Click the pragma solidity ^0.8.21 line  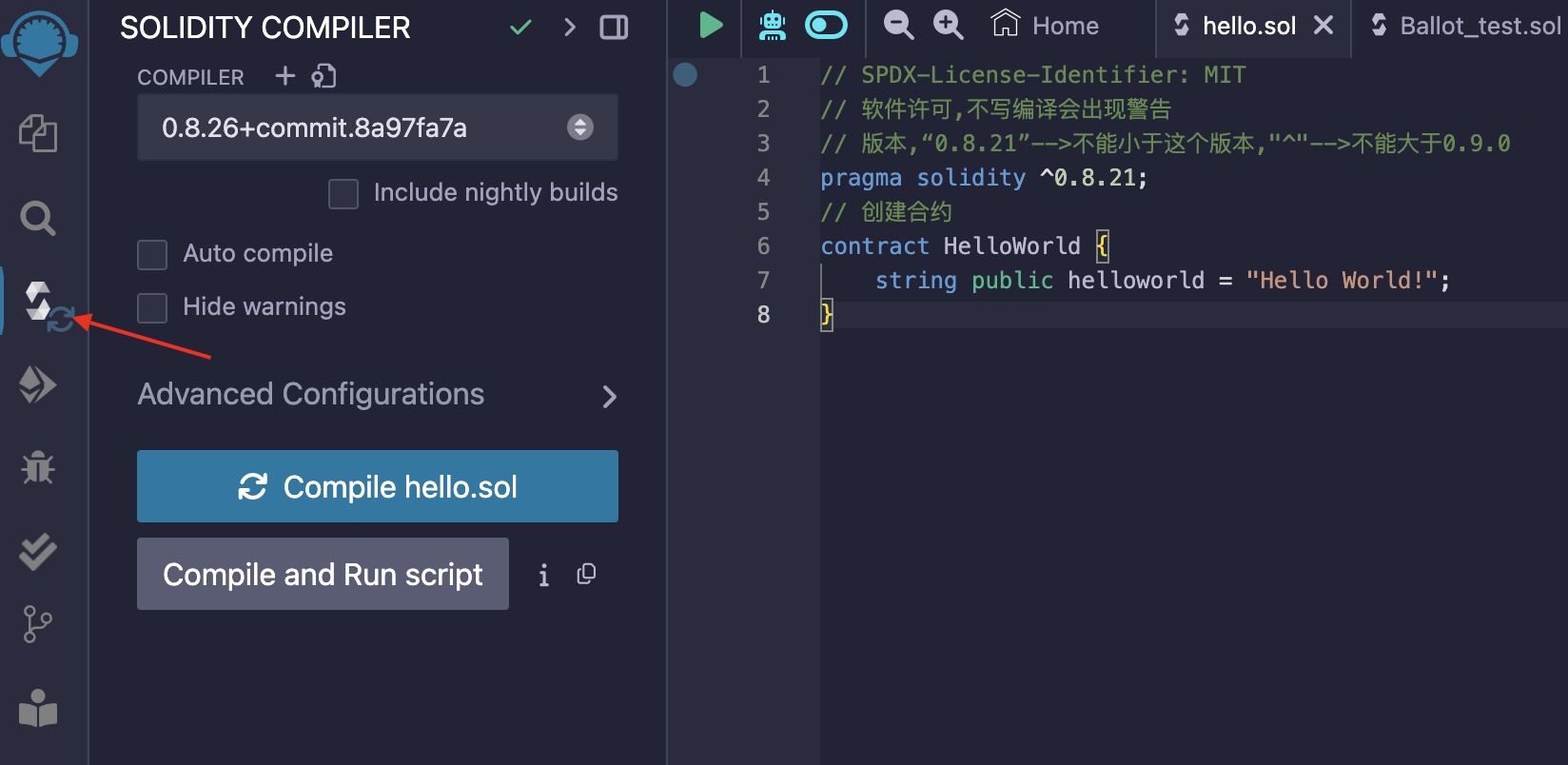[984, 177]
